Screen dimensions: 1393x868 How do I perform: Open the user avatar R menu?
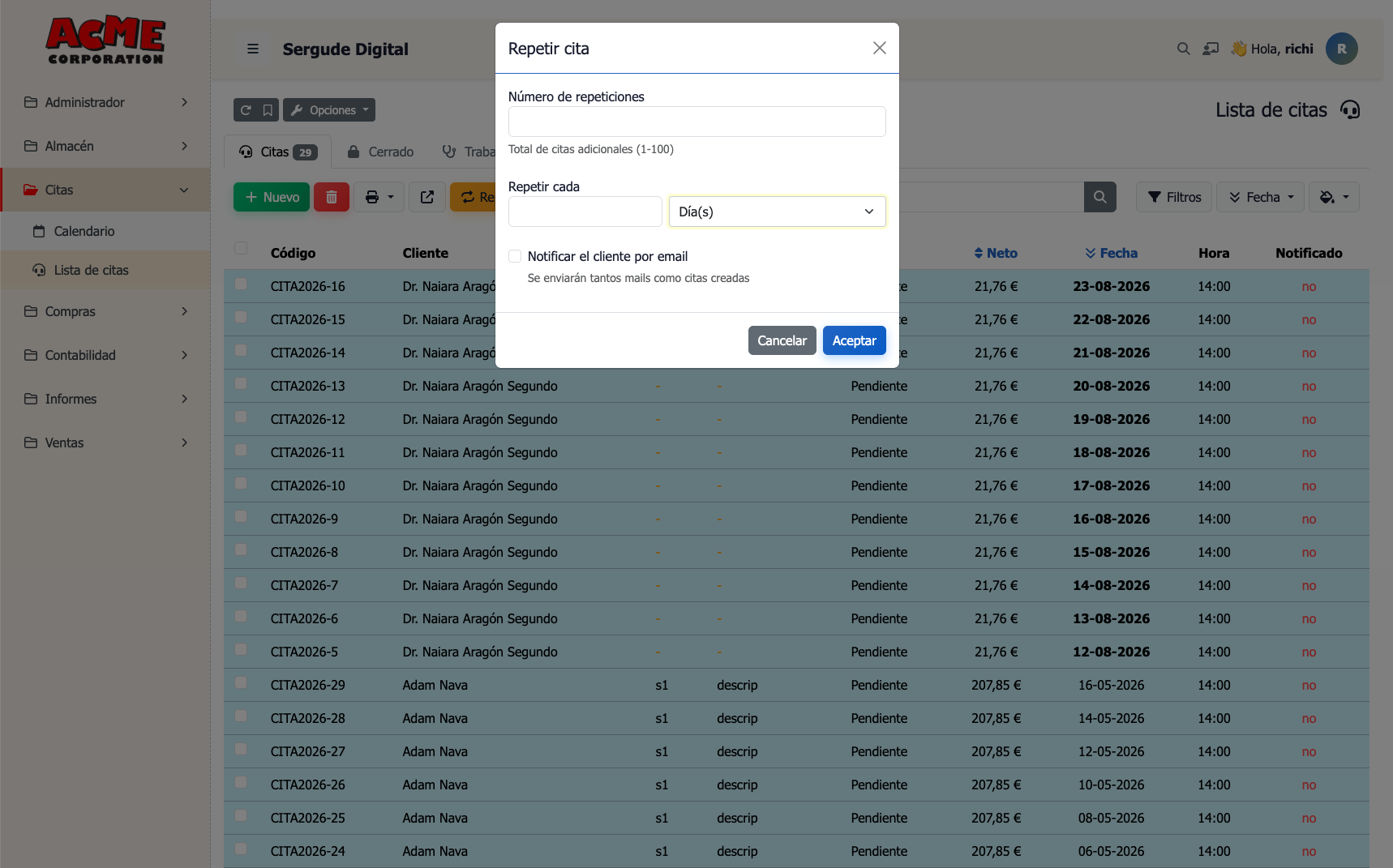1342,49
